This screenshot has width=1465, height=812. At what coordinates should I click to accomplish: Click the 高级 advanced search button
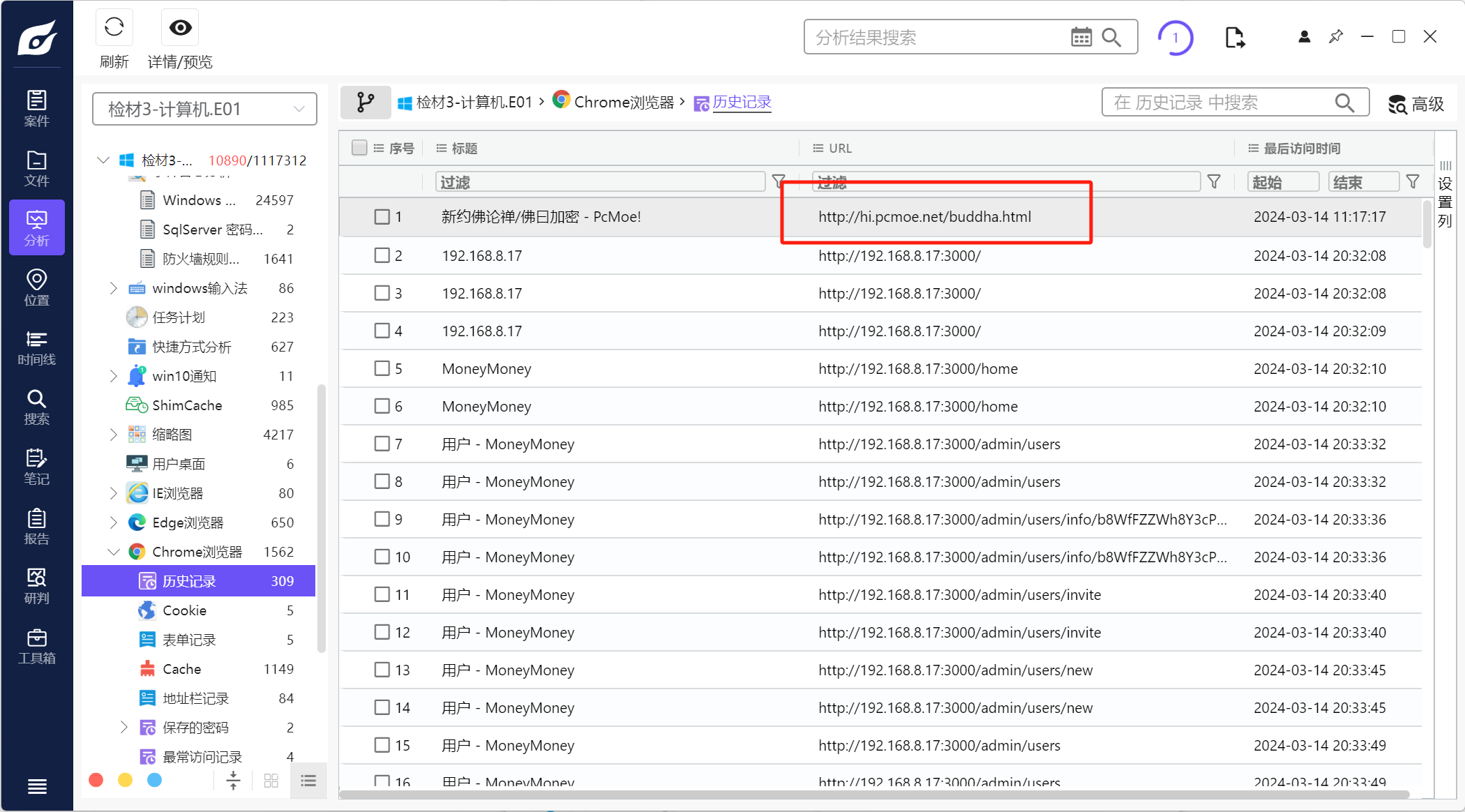(x=1416, y=104)
